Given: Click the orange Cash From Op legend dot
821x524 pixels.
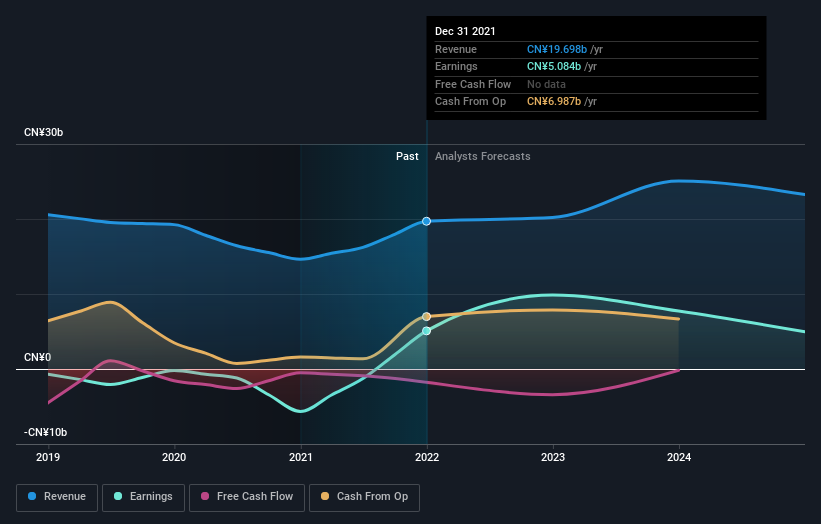Looking at the screenshot, I should [325, 496].
